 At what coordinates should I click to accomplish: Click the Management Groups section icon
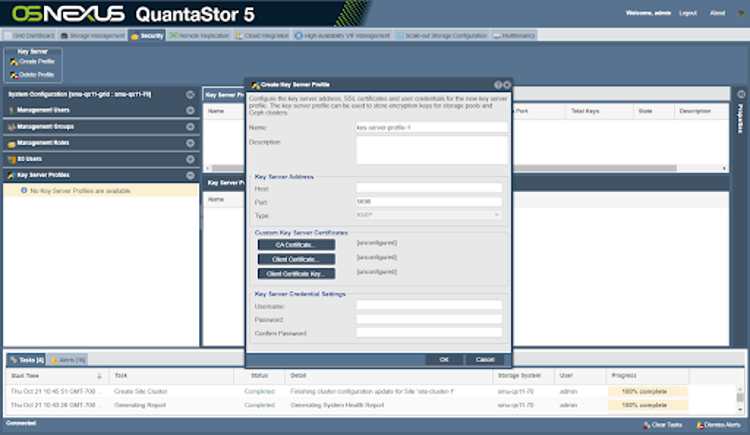[x=11, y=127]
